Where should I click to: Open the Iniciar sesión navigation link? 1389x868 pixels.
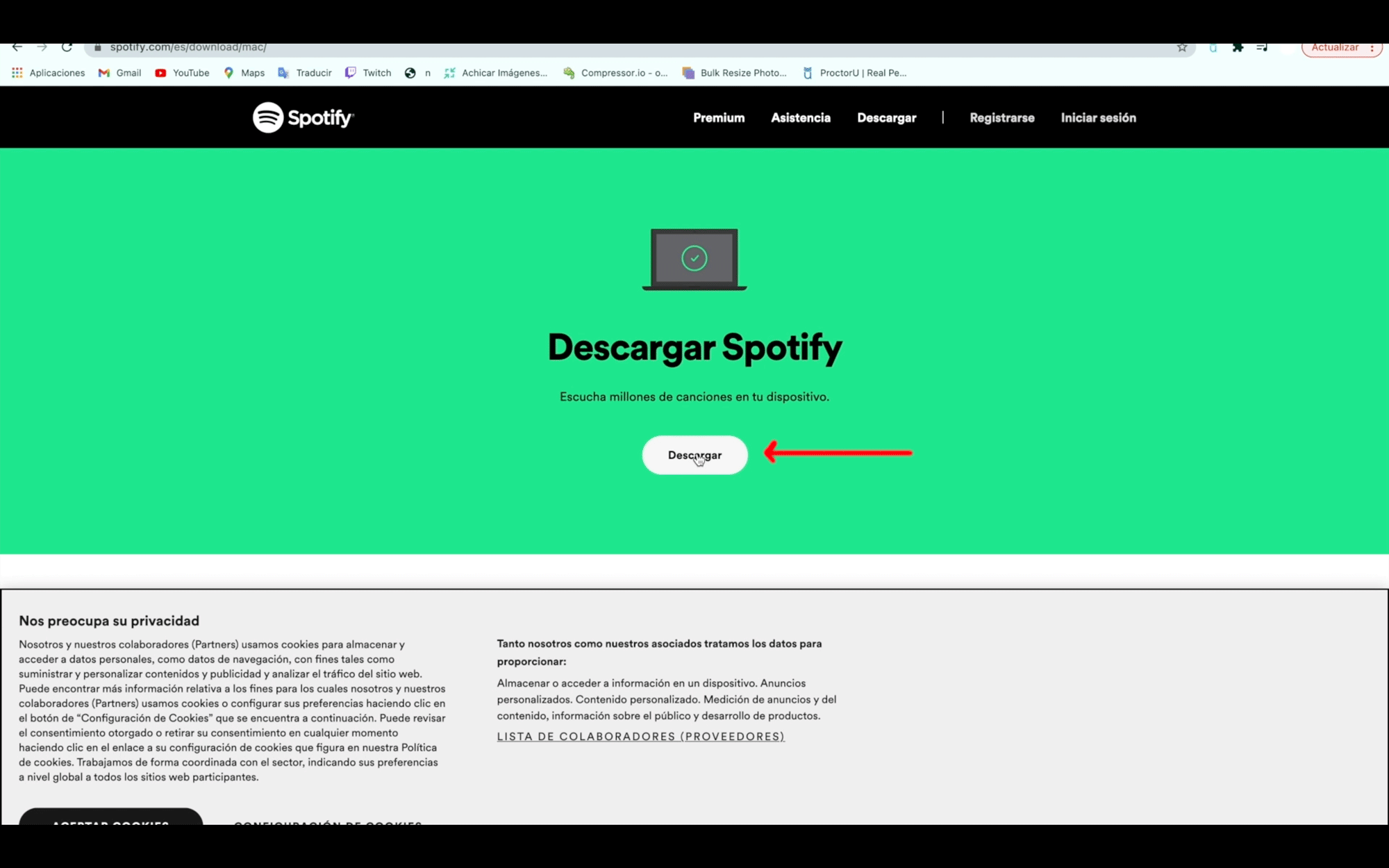click(1099, 118)
